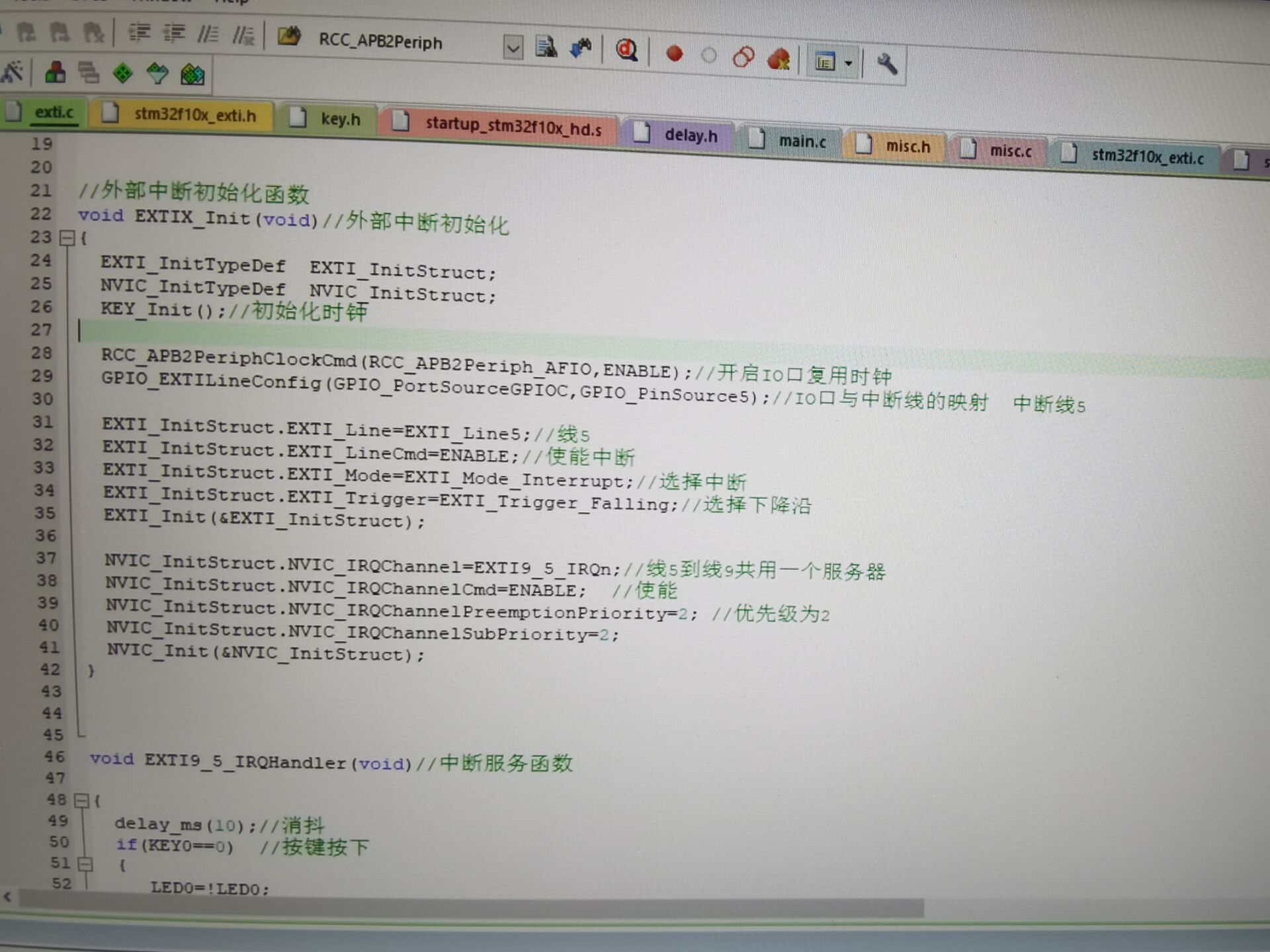Click the Manage Run-Time Environment green diamond
Screen dimensions: 1270x952
[x=122, y=73]
